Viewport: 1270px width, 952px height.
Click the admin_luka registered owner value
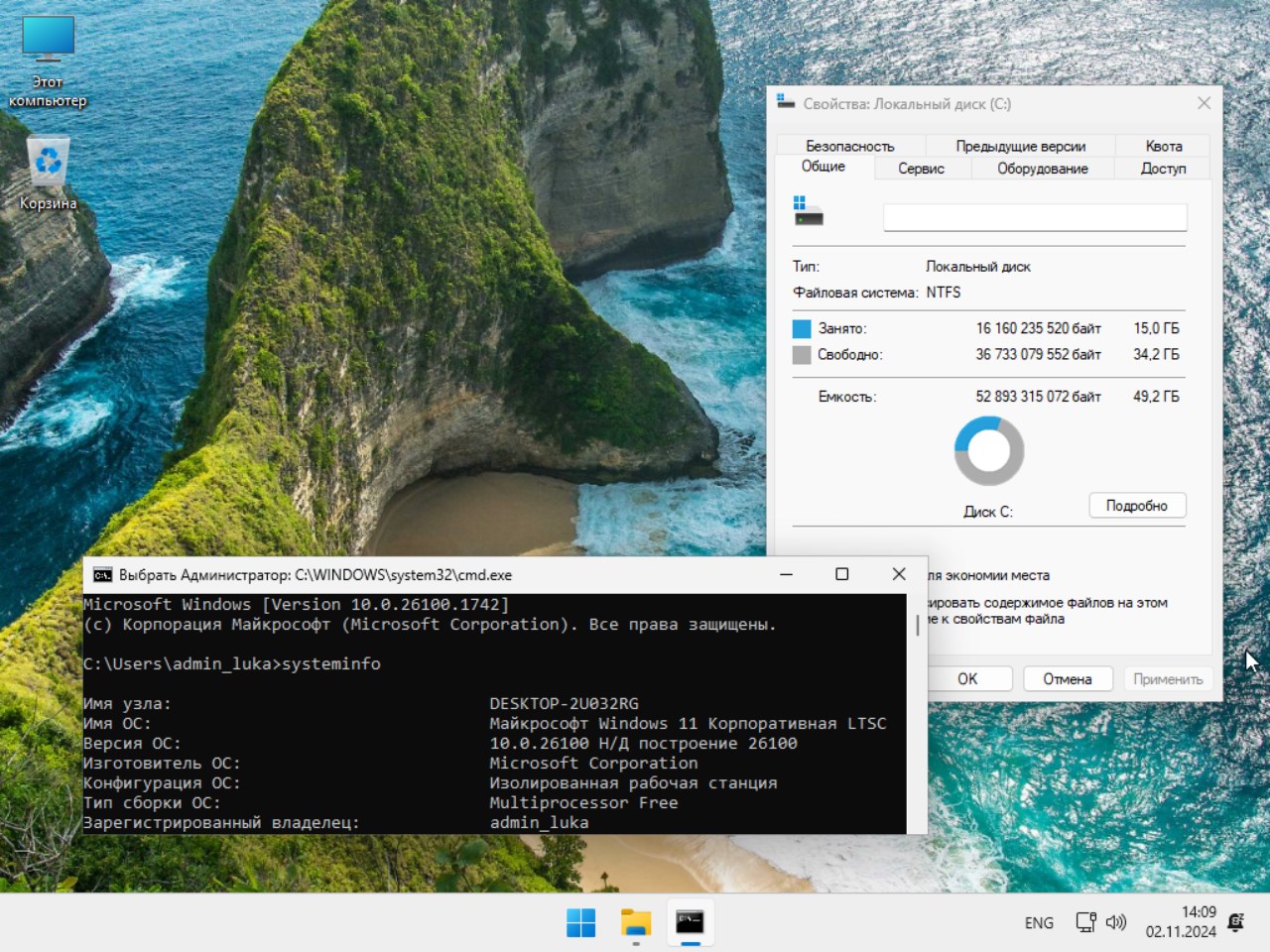539,823
